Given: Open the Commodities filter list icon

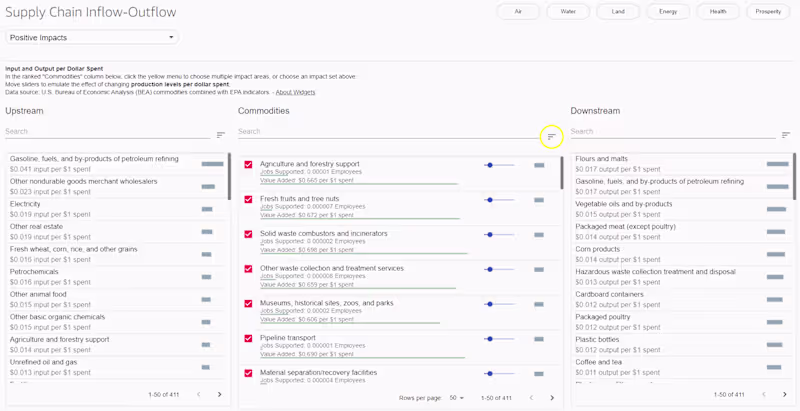Looking at the screenshot, I should pos(551,136).
